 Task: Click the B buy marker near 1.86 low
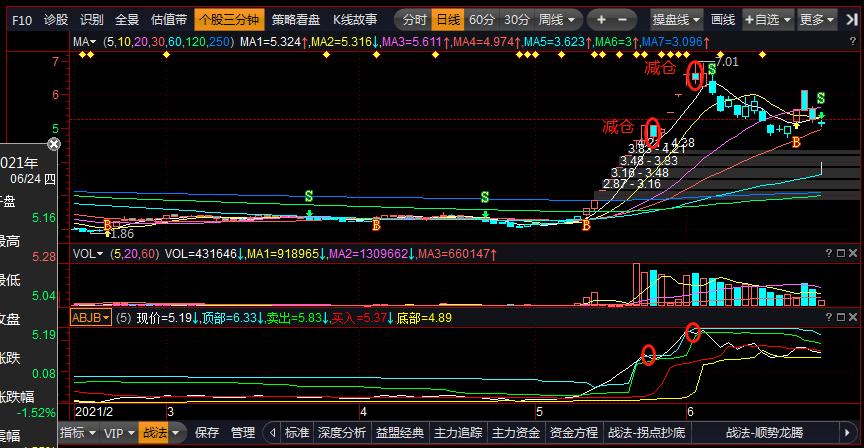tap(107, 224)
